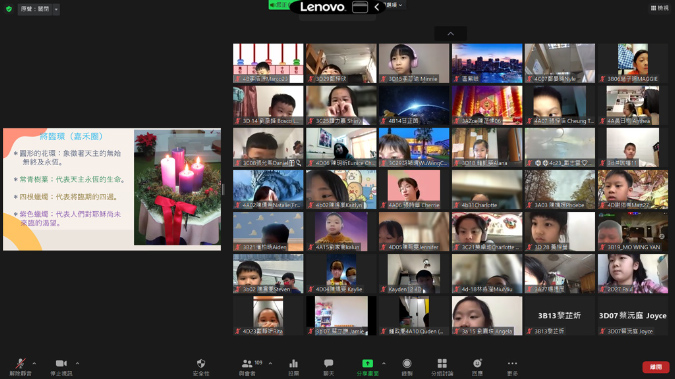Expand the video options arrow beside camera
The width and height of the screenshot is (675, 379).
[77, 363]
